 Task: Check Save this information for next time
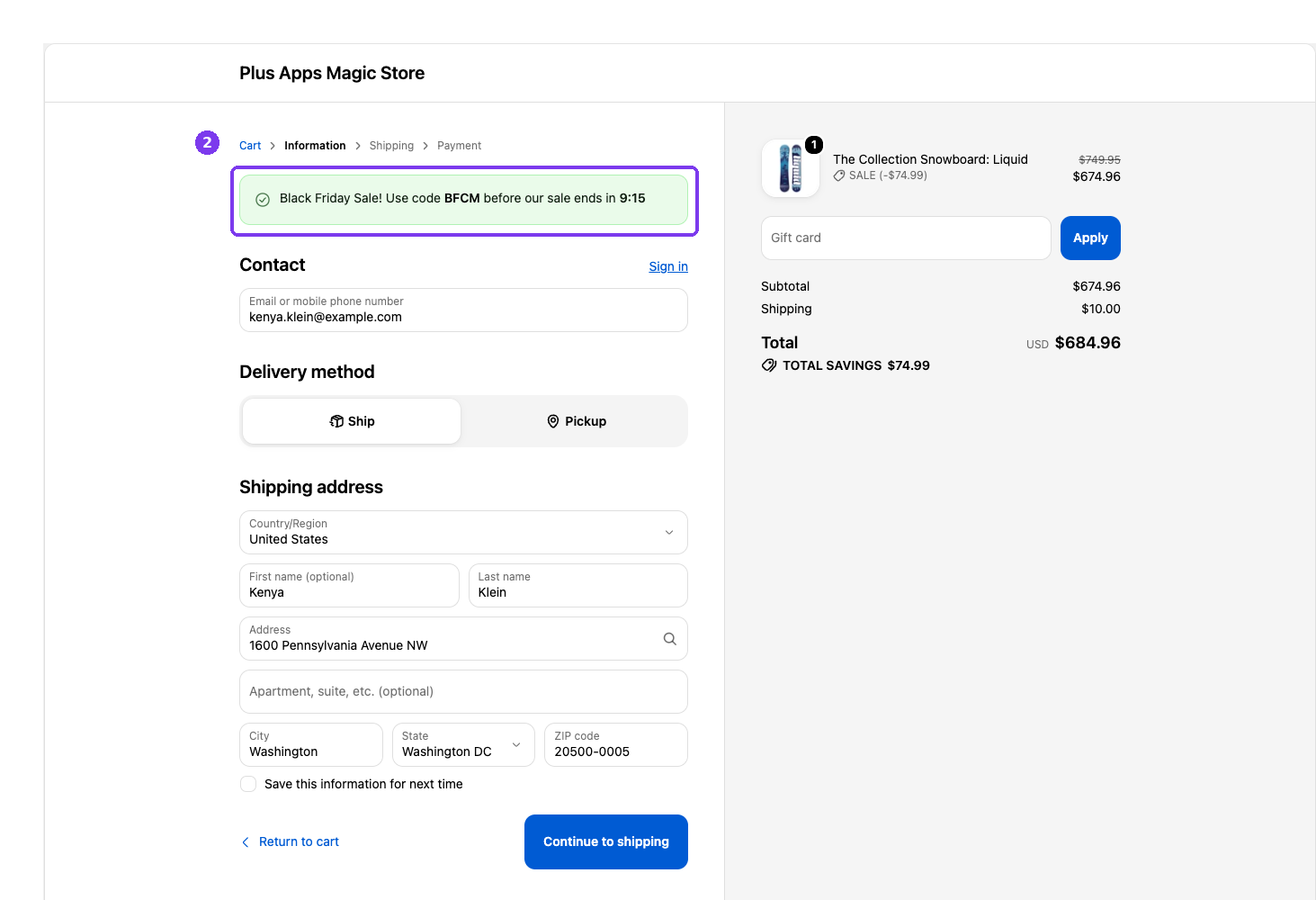click(x=248, y=784)
